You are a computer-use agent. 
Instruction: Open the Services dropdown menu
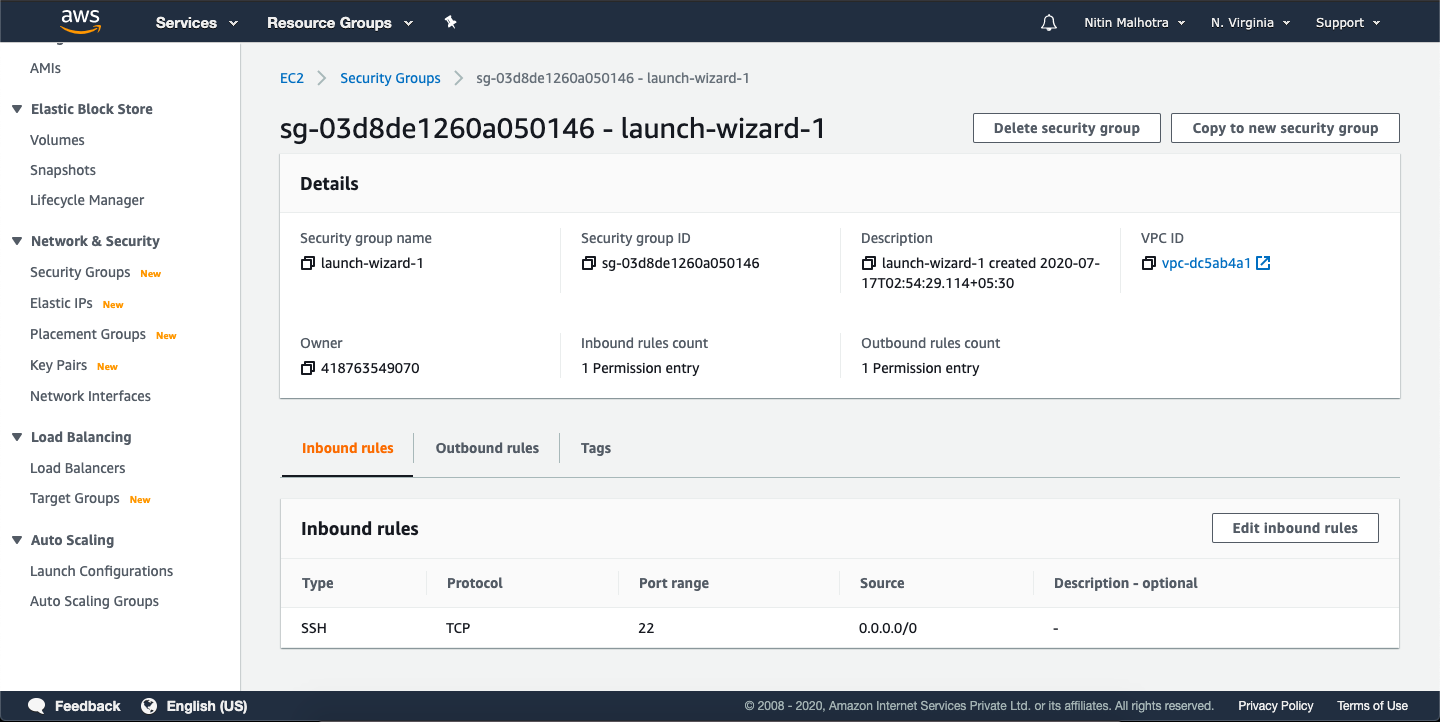tap(197, 22)
